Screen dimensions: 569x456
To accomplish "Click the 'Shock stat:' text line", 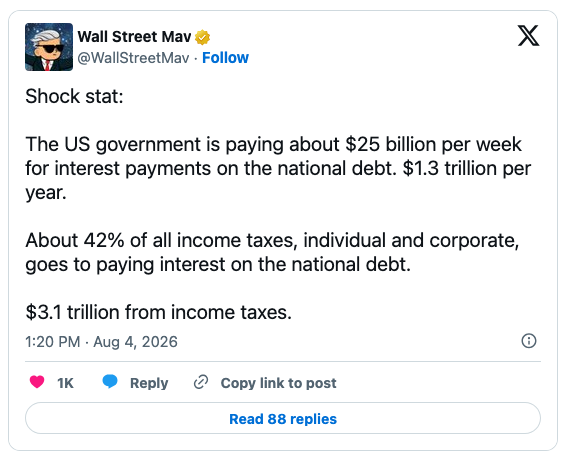I will (x=74, y=96).
